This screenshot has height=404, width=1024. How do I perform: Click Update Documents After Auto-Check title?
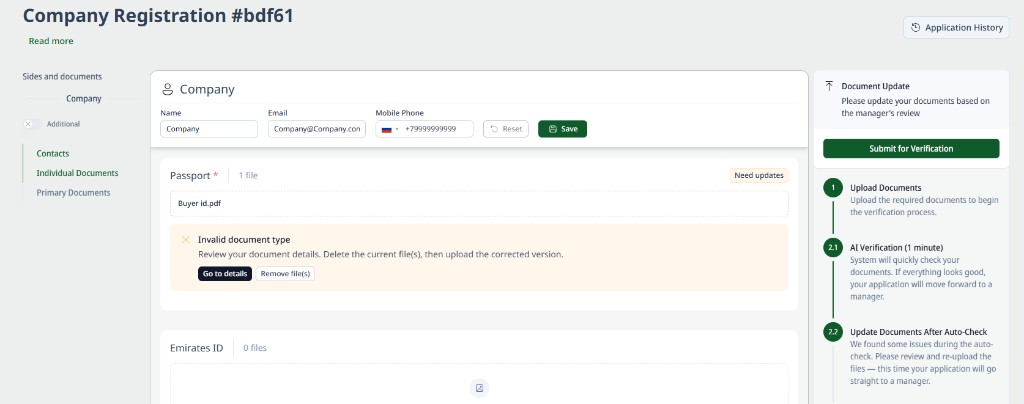point(918,332)
